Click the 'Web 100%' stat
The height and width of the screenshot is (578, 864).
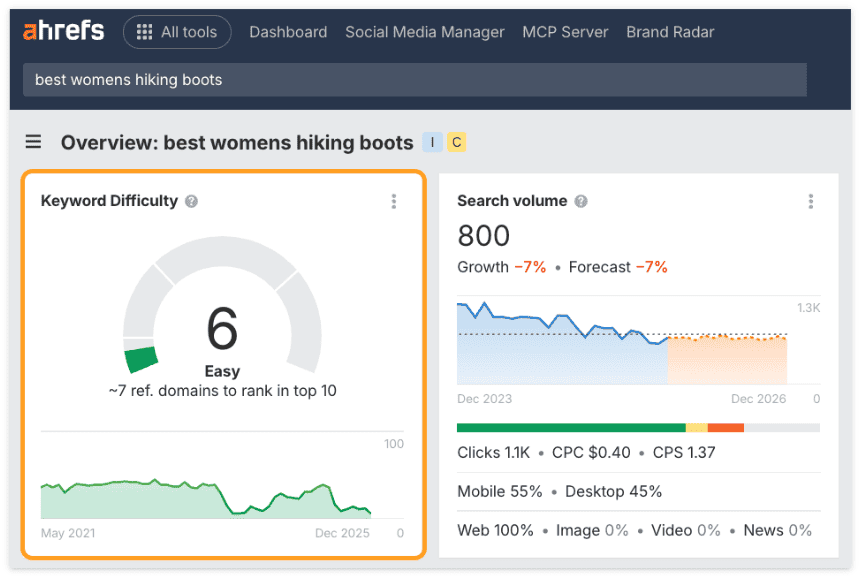pos(495,530)
